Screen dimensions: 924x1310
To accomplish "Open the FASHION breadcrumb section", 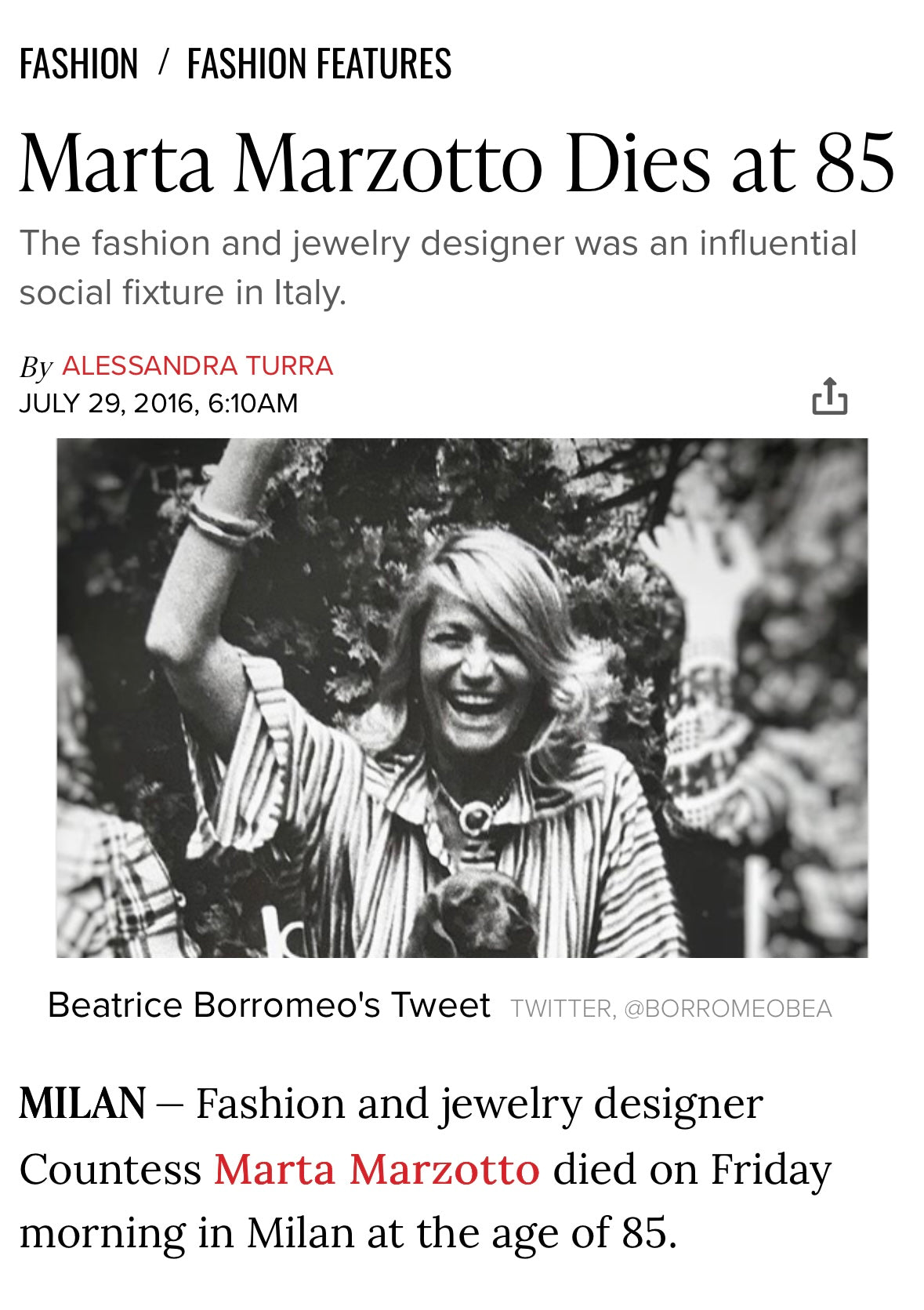I will pyautogui.click(x=78, y=64).
